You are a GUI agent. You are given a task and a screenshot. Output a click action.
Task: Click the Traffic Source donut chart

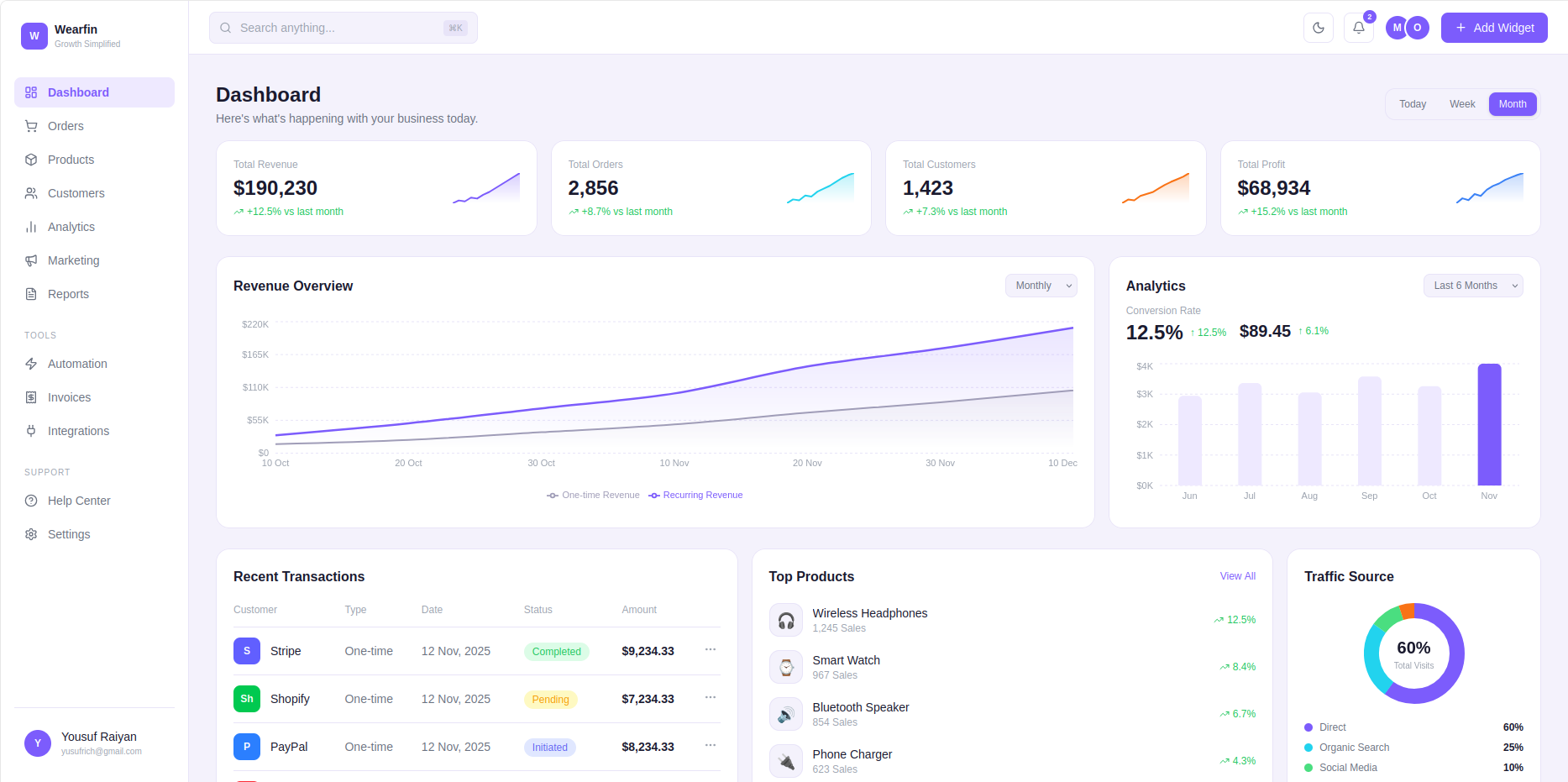[1414, 653]
